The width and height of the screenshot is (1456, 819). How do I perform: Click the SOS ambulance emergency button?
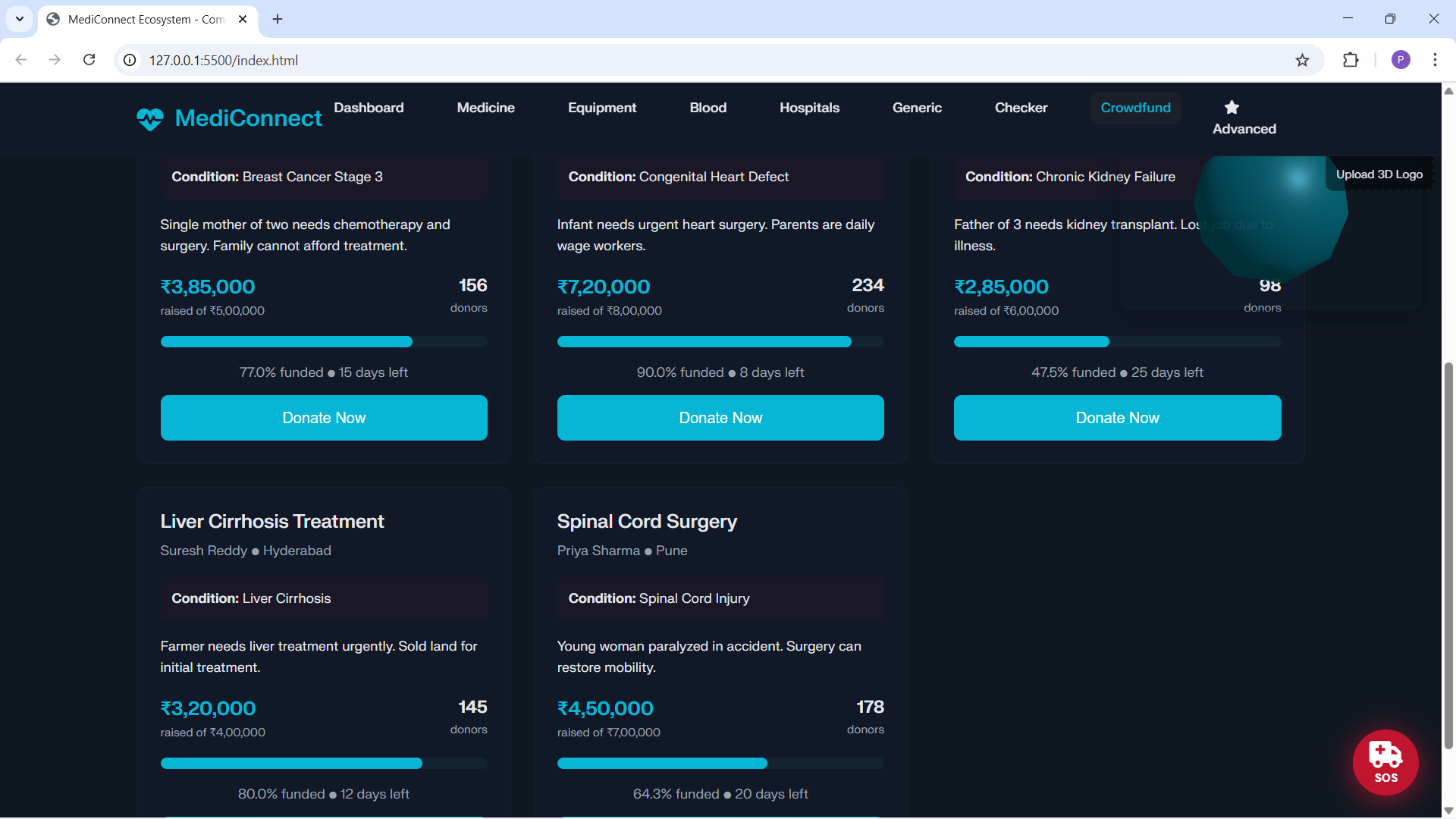click(x=1385, y=761)
